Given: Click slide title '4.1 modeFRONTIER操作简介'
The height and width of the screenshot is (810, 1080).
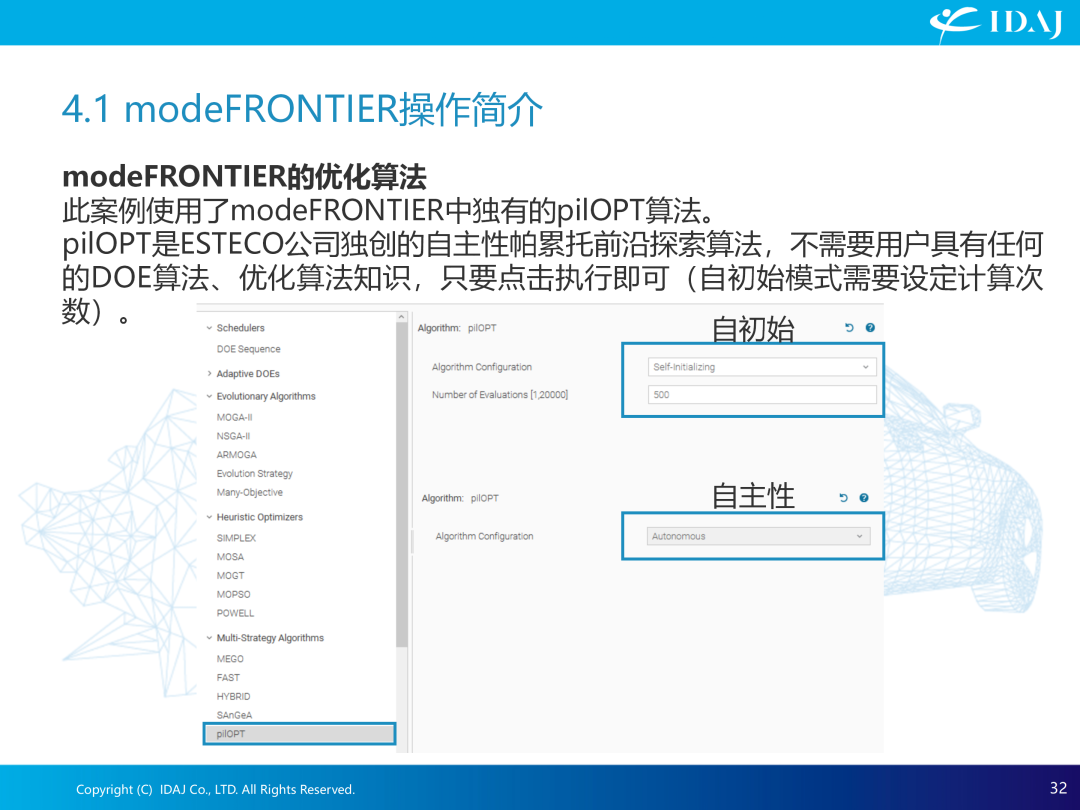Looking at the screenshot, I should coord(302,110).
